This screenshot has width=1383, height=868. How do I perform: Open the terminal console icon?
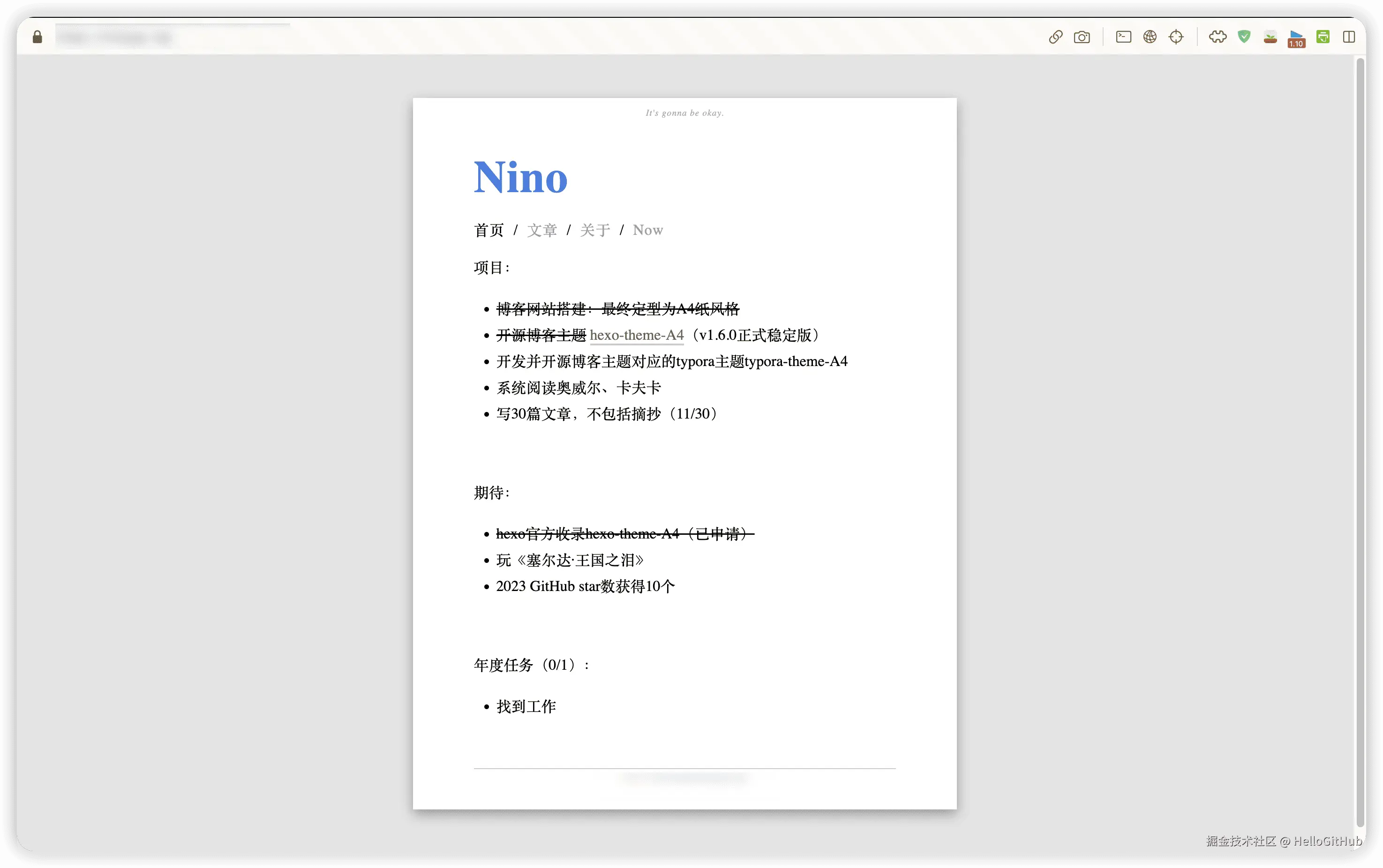coord(1123,37)
